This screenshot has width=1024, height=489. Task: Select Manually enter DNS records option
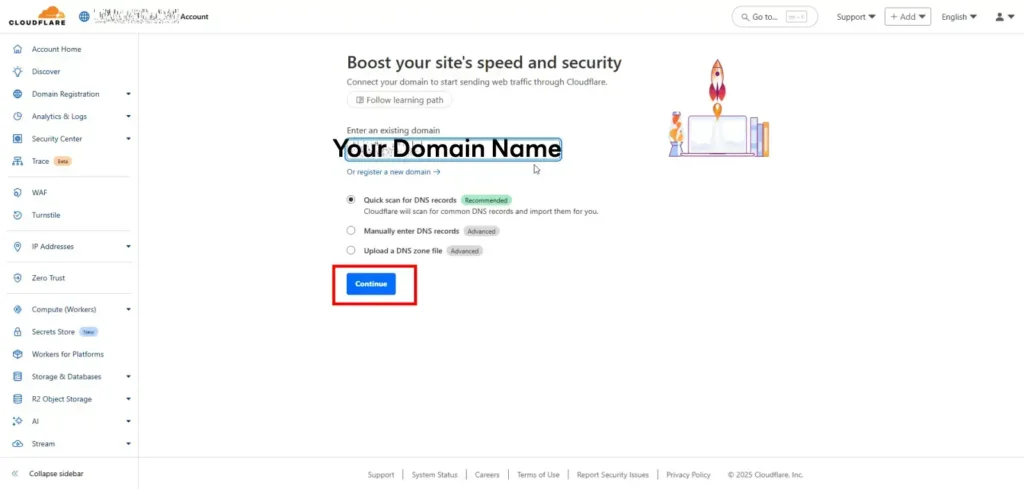tap(351, 230)
